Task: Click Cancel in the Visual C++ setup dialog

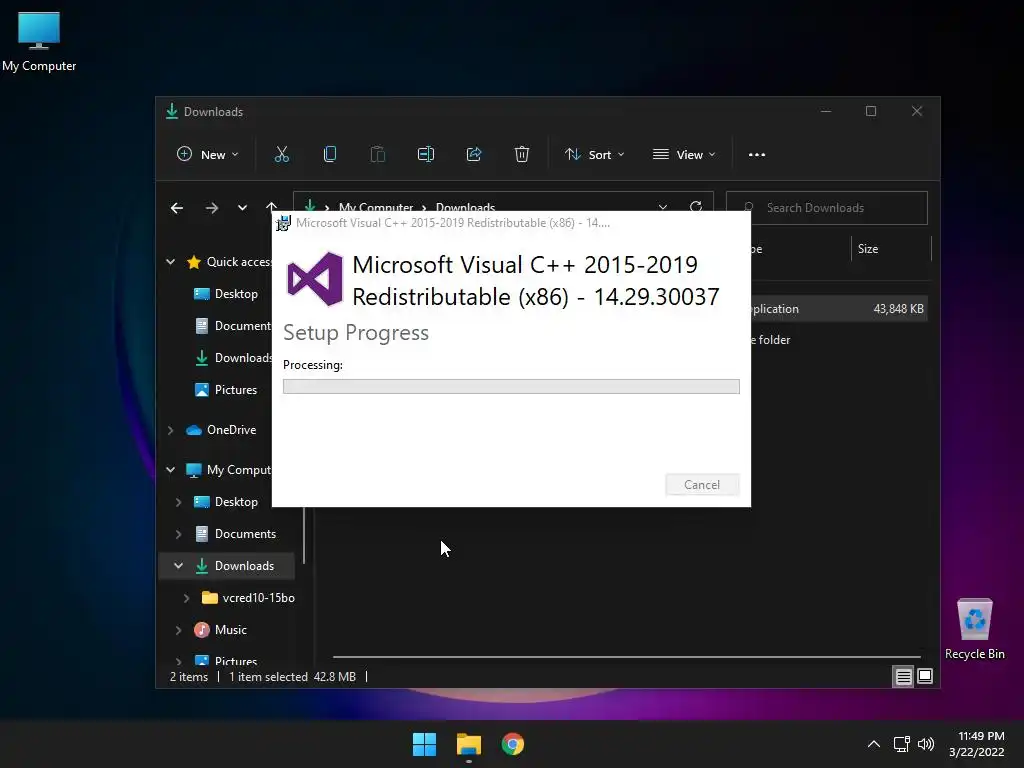Action: coord(702,485)
